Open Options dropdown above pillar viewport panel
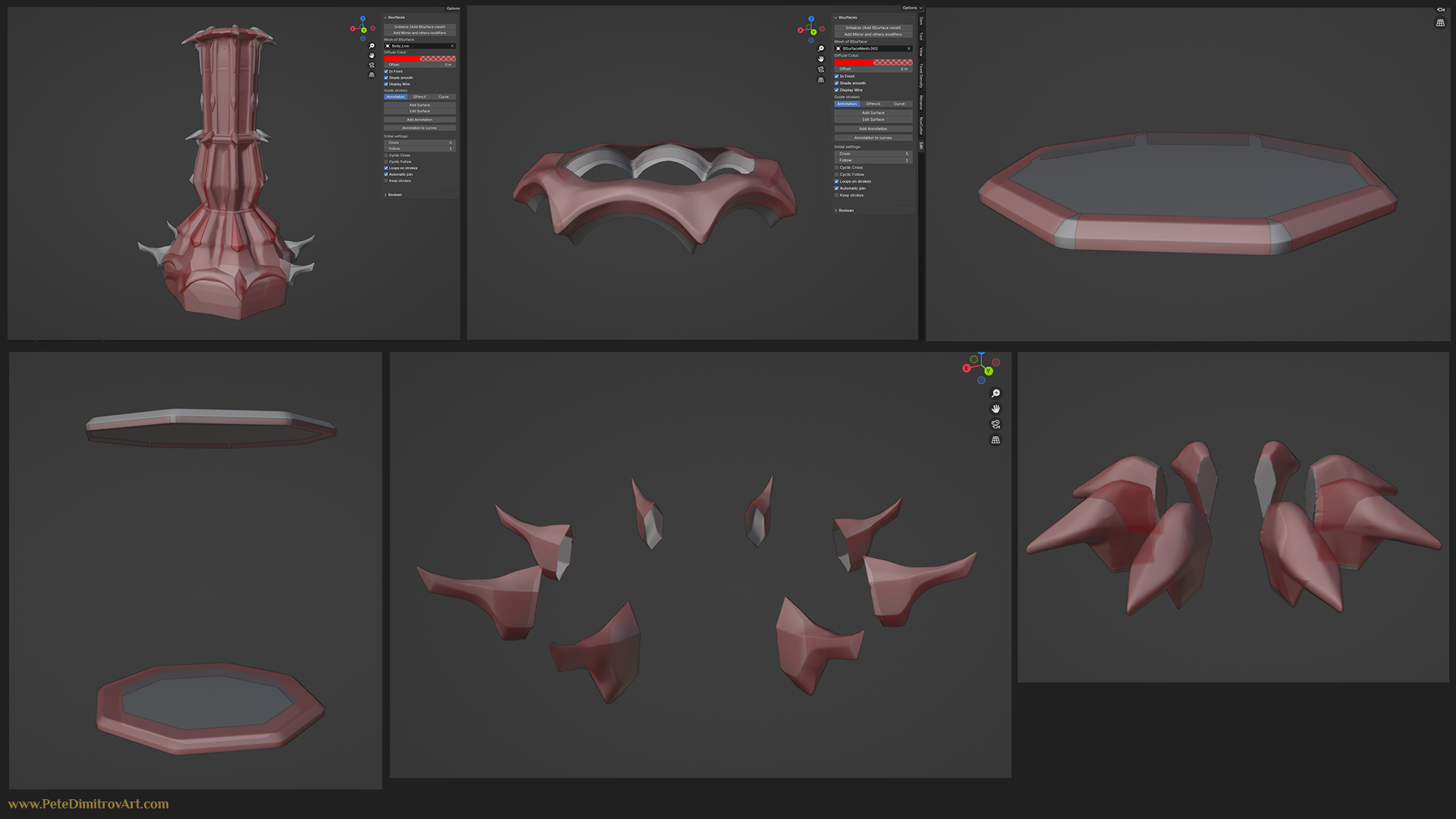The image size is (1456, 819). coord(453,8)
